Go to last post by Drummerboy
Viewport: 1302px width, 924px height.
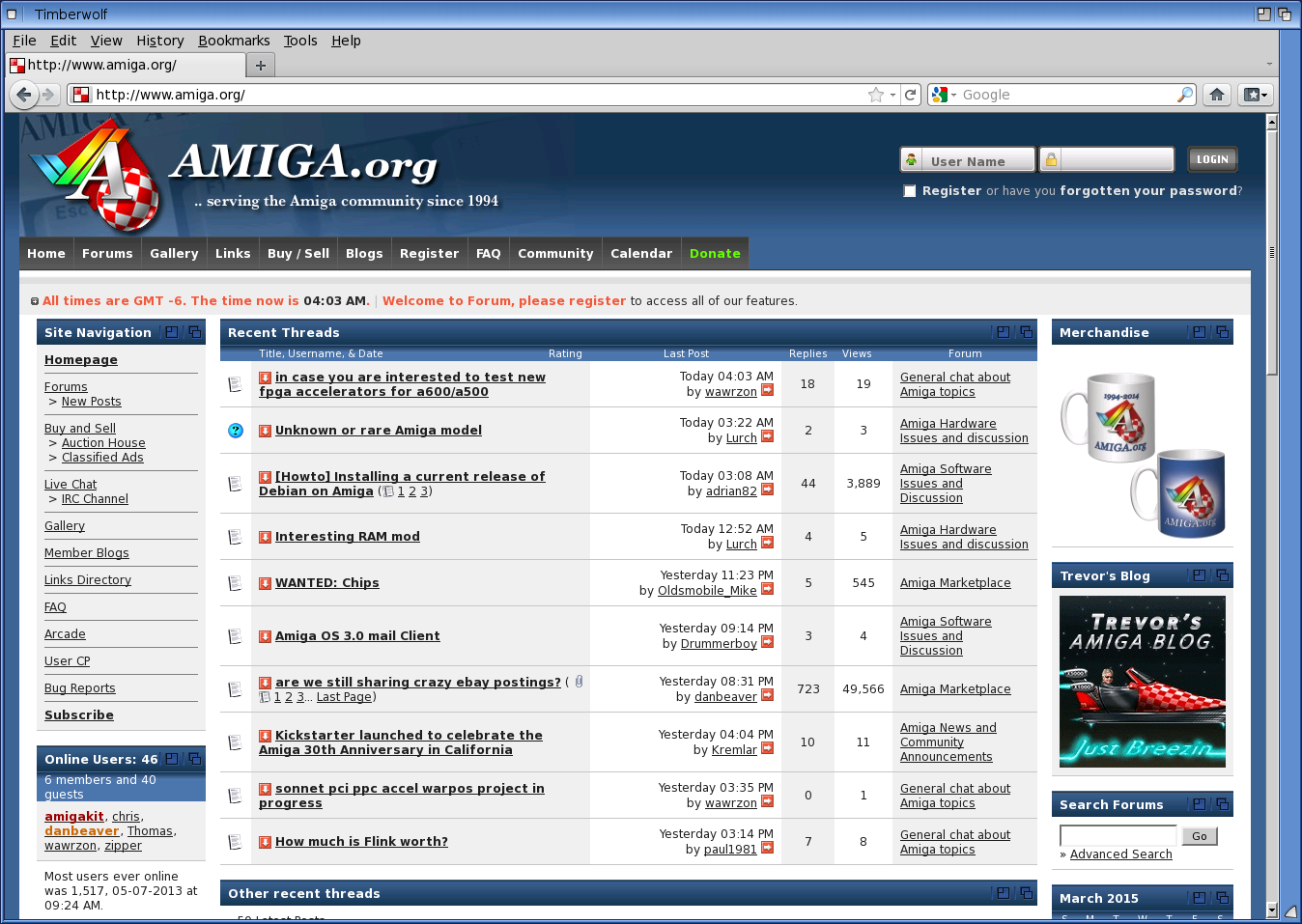click(767, 642)
